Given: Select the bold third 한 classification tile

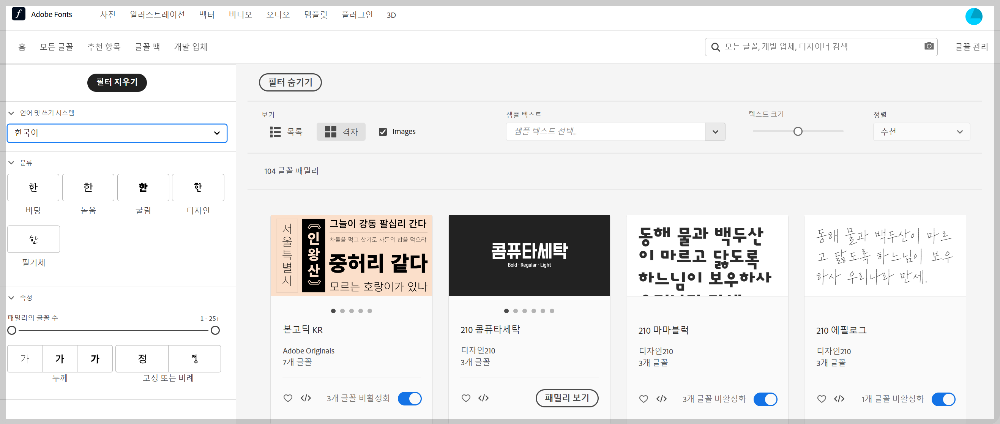Looking at the screenshot, I should click(x=143, y=187).
